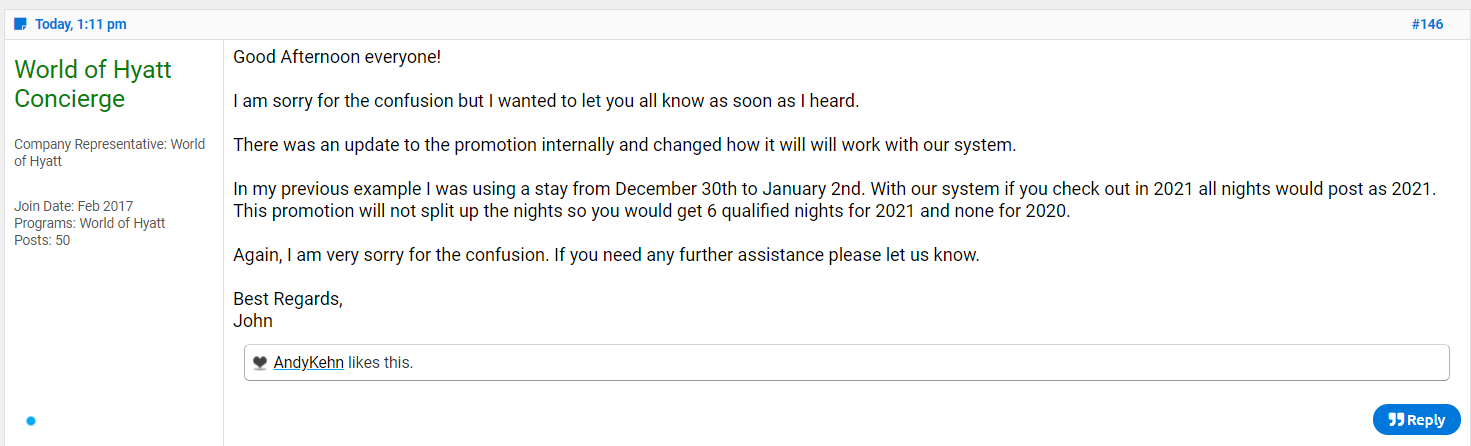Click the "John" signature line
Viewport: 1471px width, 446px height.
coord(253,321)
